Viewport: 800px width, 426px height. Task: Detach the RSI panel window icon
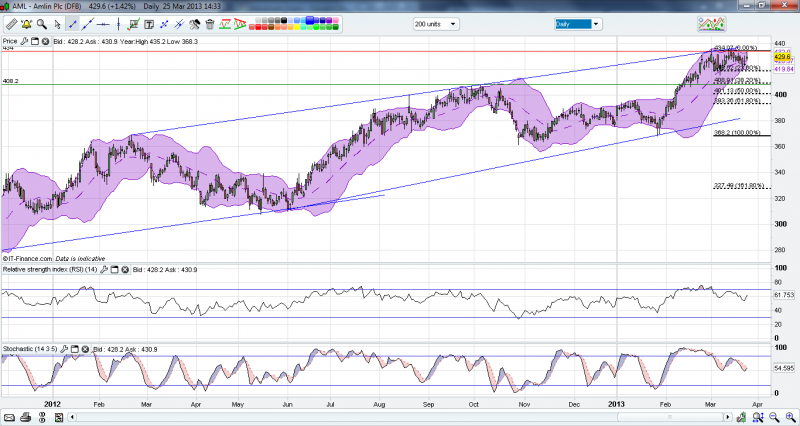coord(114,269)
